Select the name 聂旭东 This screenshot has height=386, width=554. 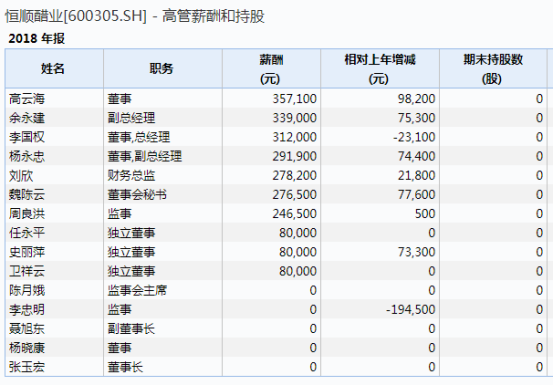[x=27, y=329]
